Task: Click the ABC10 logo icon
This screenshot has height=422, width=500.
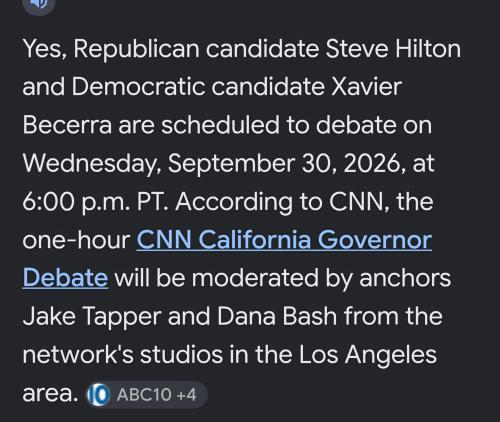Action: pos(98,395)
